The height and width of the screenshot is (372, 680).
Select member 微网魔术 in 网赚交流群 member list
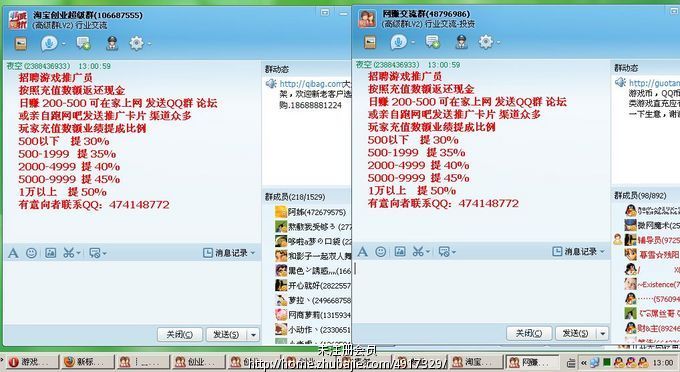point(652,225)
